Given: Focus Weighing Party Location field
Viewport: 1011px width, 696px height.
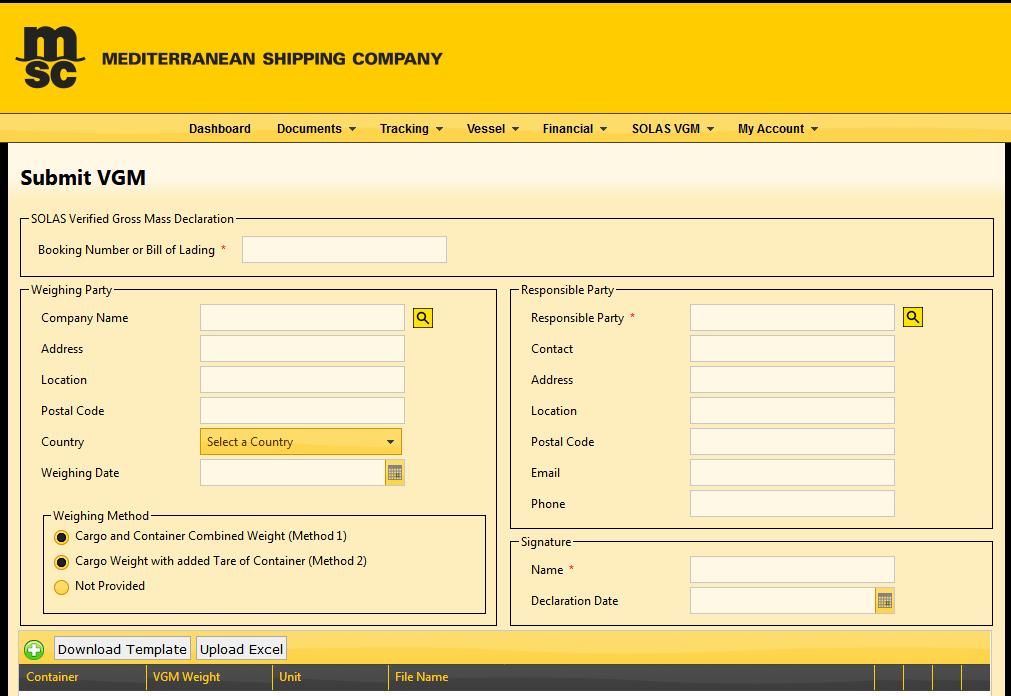Looking at the screenshot, I should point(302,379).
